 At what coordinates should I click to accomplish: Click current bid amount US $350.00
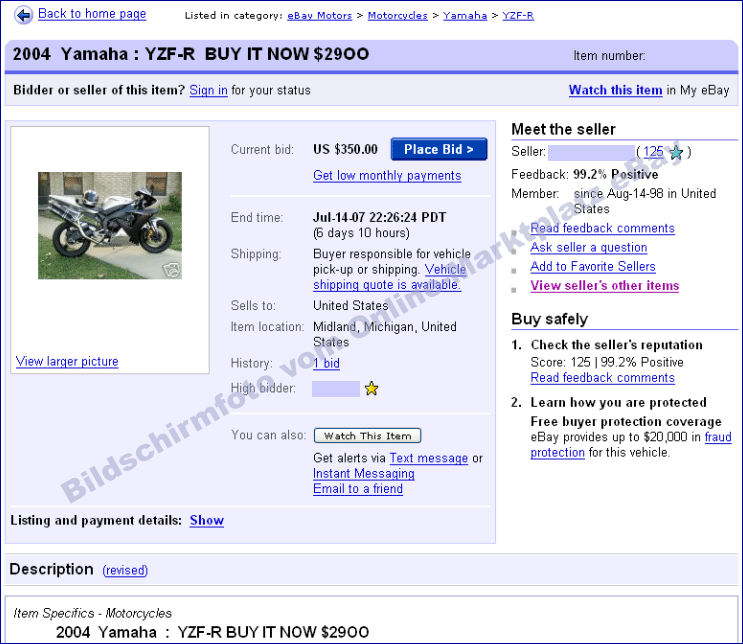click(345, 149)
